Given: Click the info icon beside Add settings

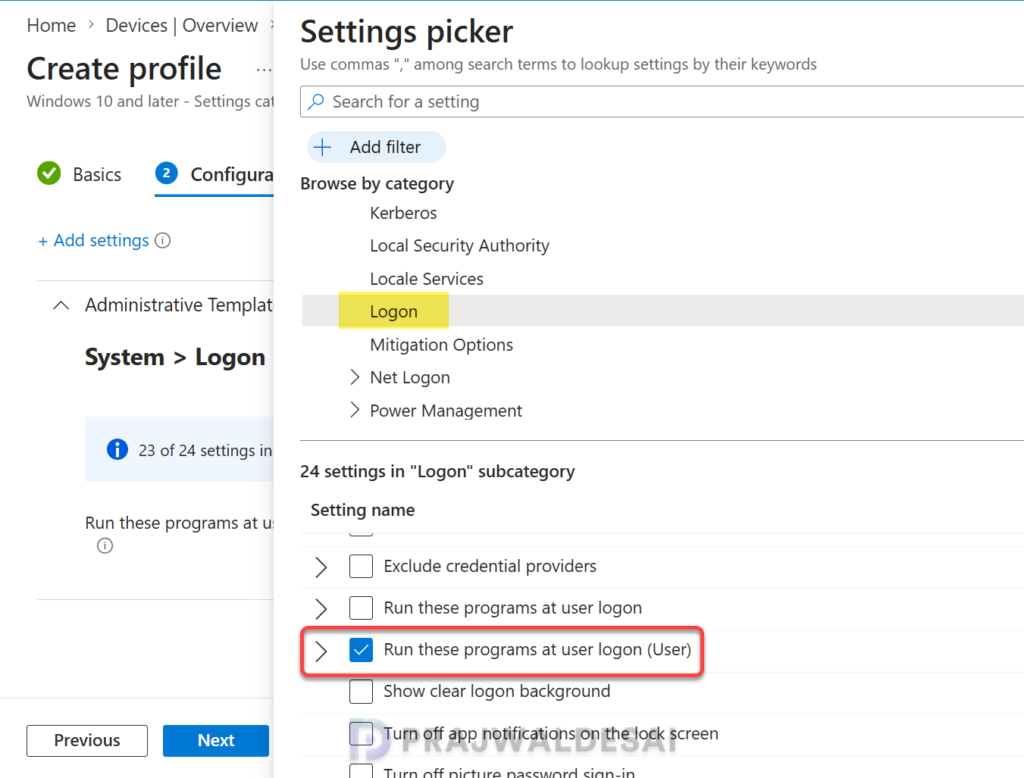Looking at the screenshot, I should (x=163, y=240).
